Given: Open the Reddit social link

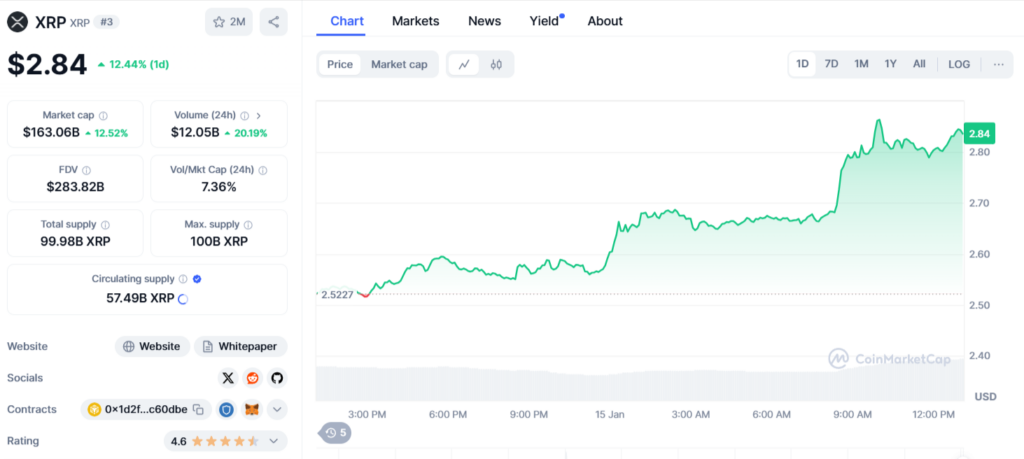Looking at the screenshot, I should (x=252, y=378).
